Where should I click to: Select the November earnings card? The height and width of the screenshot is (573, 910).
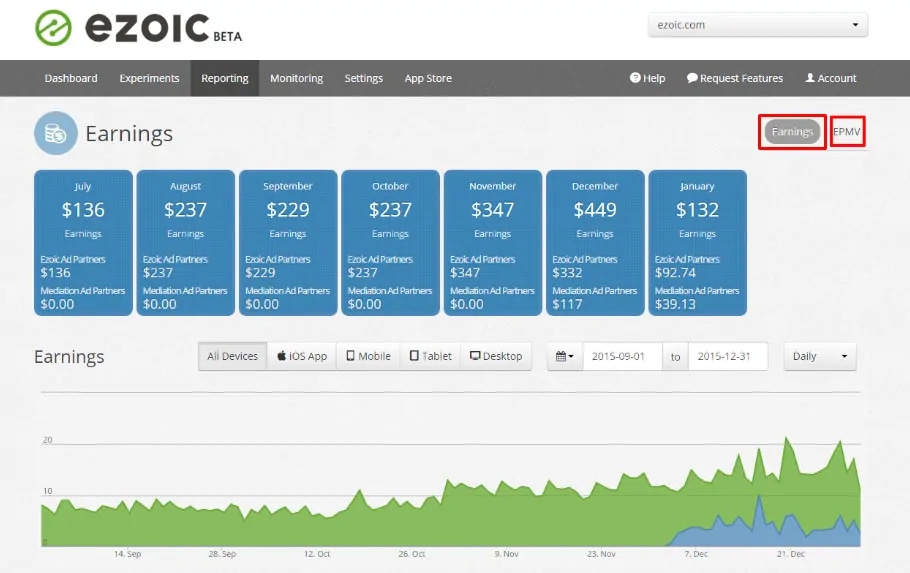click(493, 243)
